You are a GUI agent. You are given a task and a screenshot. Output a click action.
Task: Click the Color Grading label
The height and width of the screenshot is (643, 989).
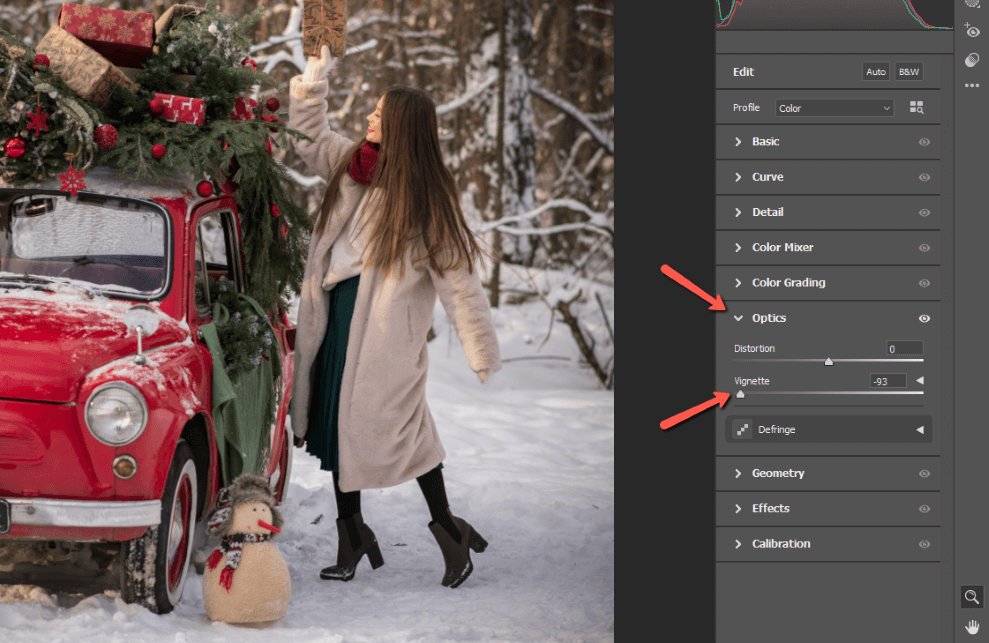click(x=788, y=283)
